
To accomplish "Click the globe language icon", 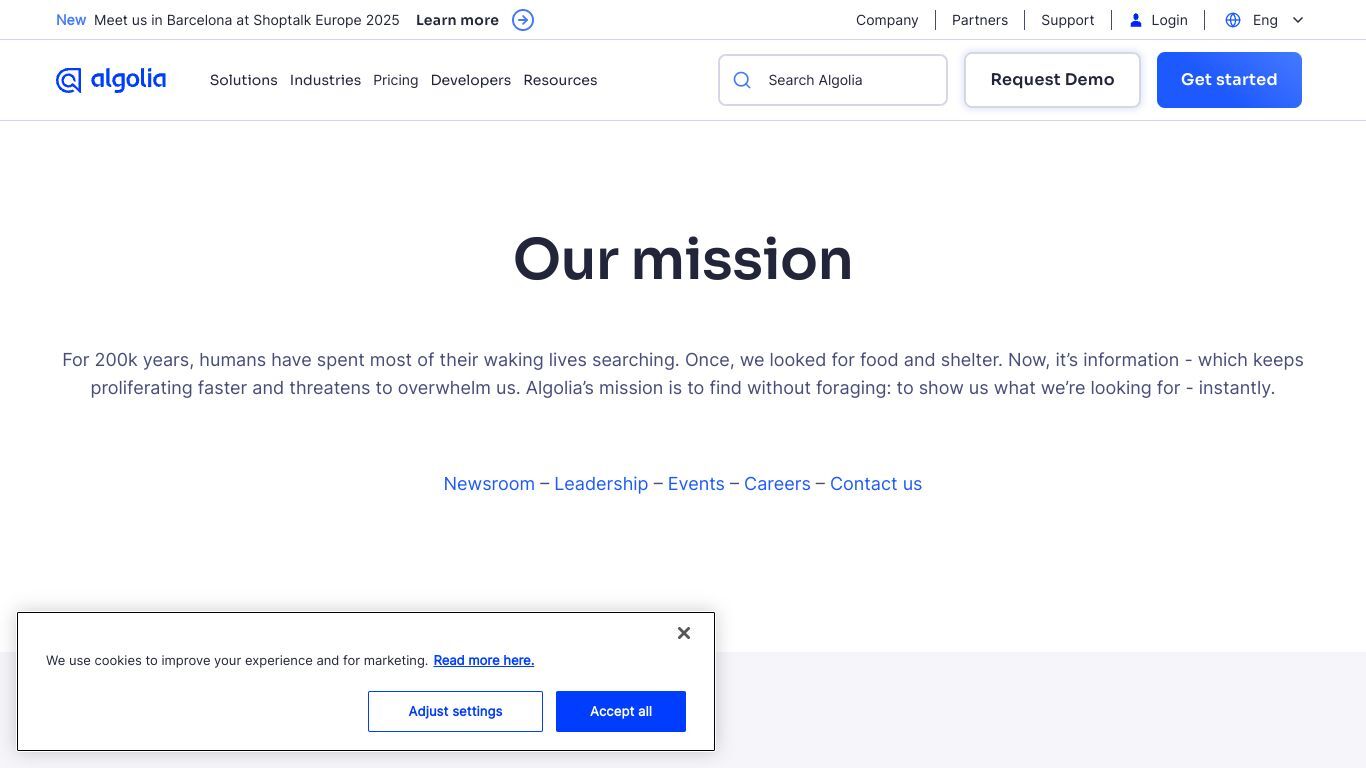I will [1233, 20].
